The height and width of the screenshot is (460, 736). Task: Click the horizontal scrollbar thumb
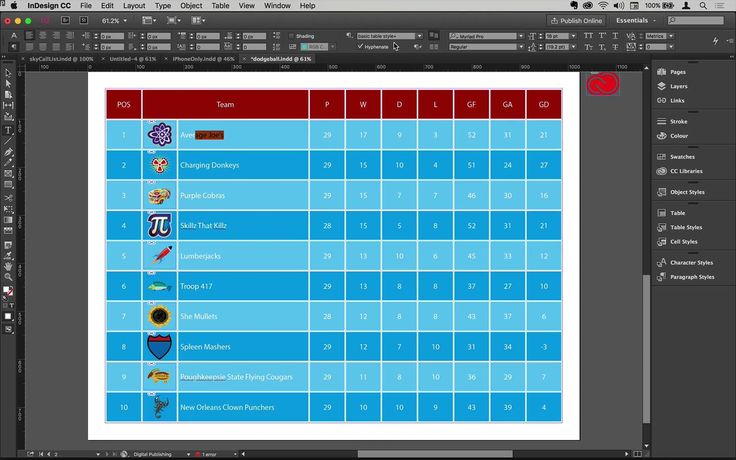pos(435,454)
